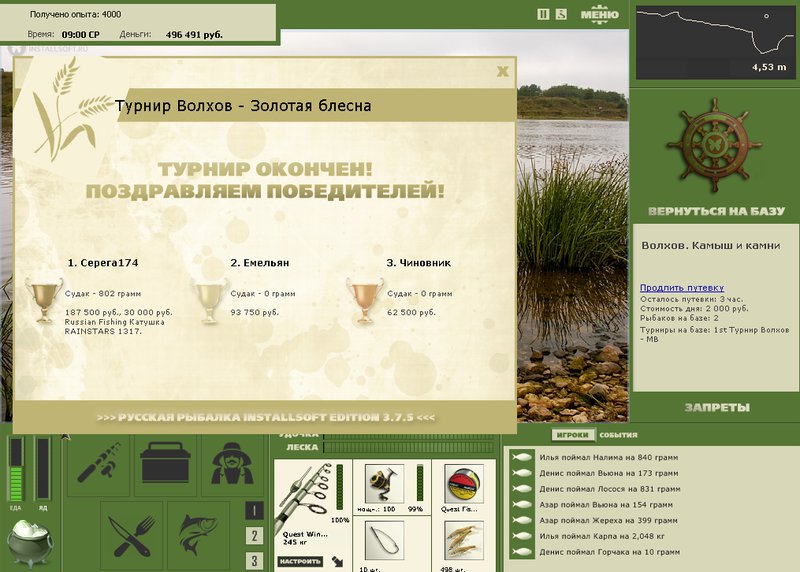Select the shrimp bait item slot

point(464,540)
